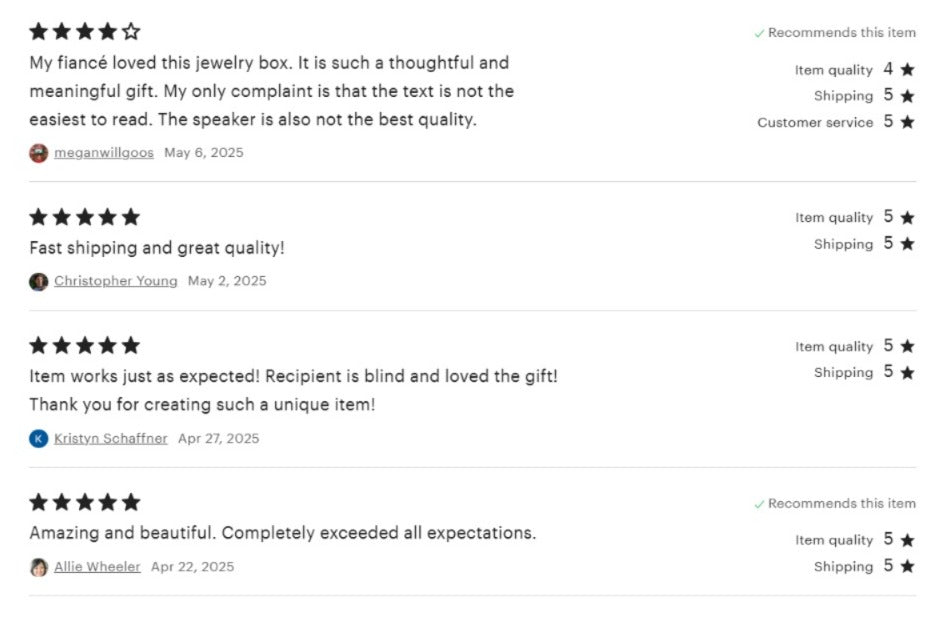Click the May 6, 2025 review date

click(x=204, y=153)
